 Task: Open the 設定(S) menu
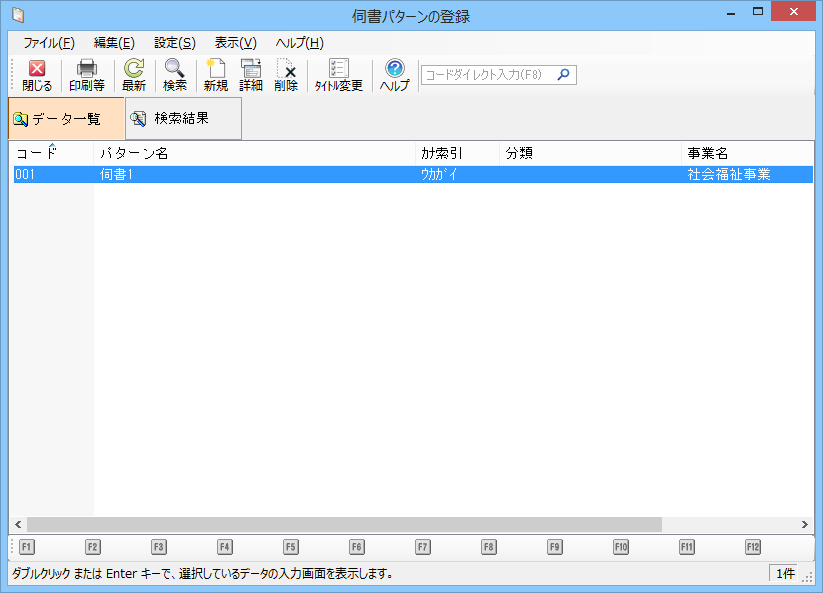click(175, 43)
